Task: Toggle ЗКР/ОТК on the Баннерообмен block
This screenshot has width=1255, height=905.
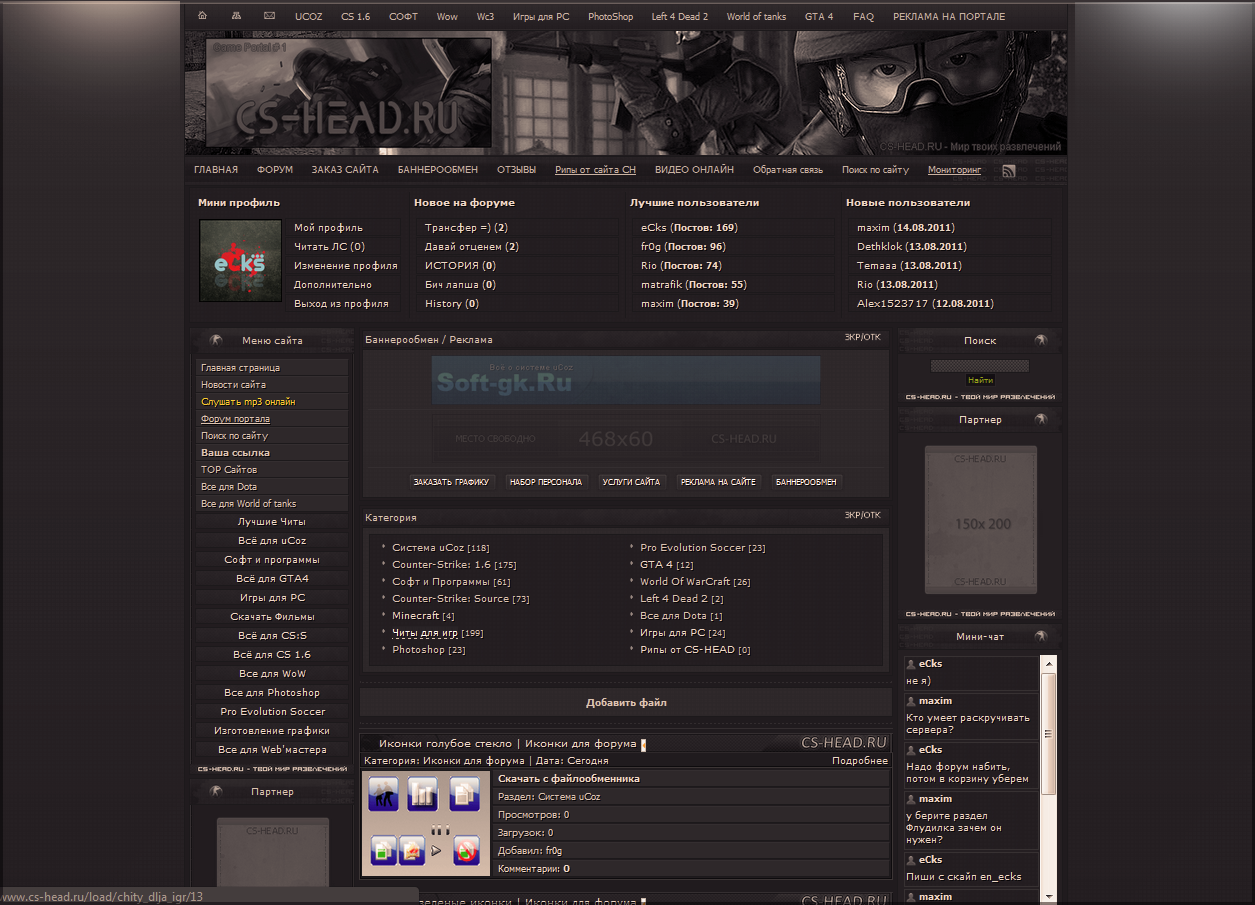Action: [x=862, y=338]
